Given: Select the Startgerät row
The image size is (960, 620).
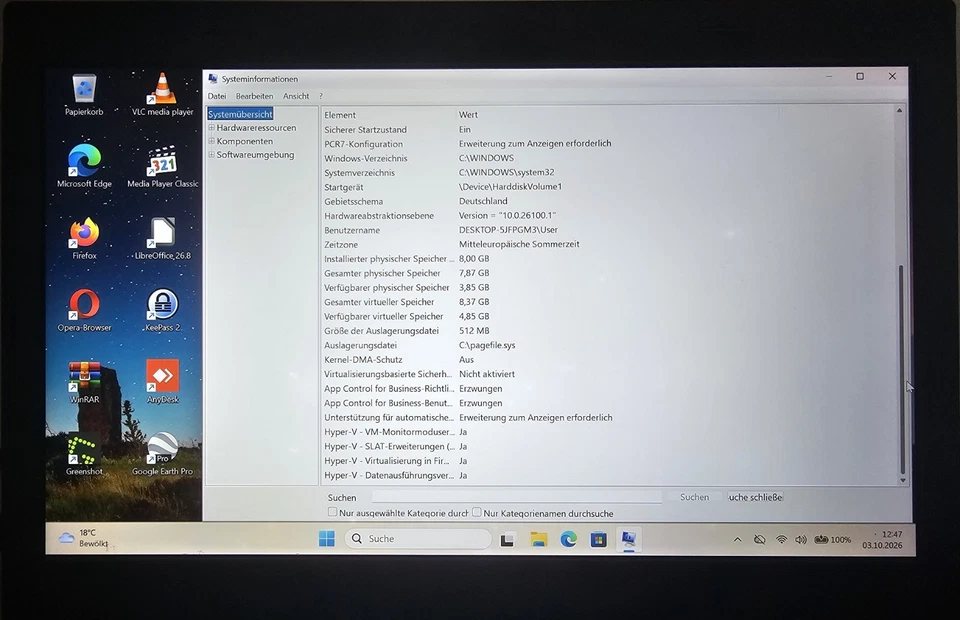Looking at the screenshot, I should point(607,187).
